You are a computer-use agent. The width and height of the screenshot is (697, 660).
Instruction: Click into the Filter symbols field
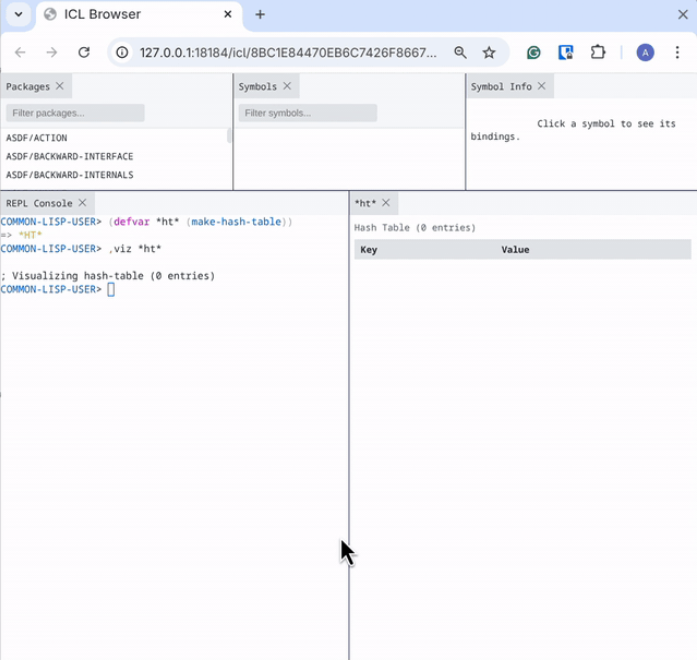click(x=307, y=113)
